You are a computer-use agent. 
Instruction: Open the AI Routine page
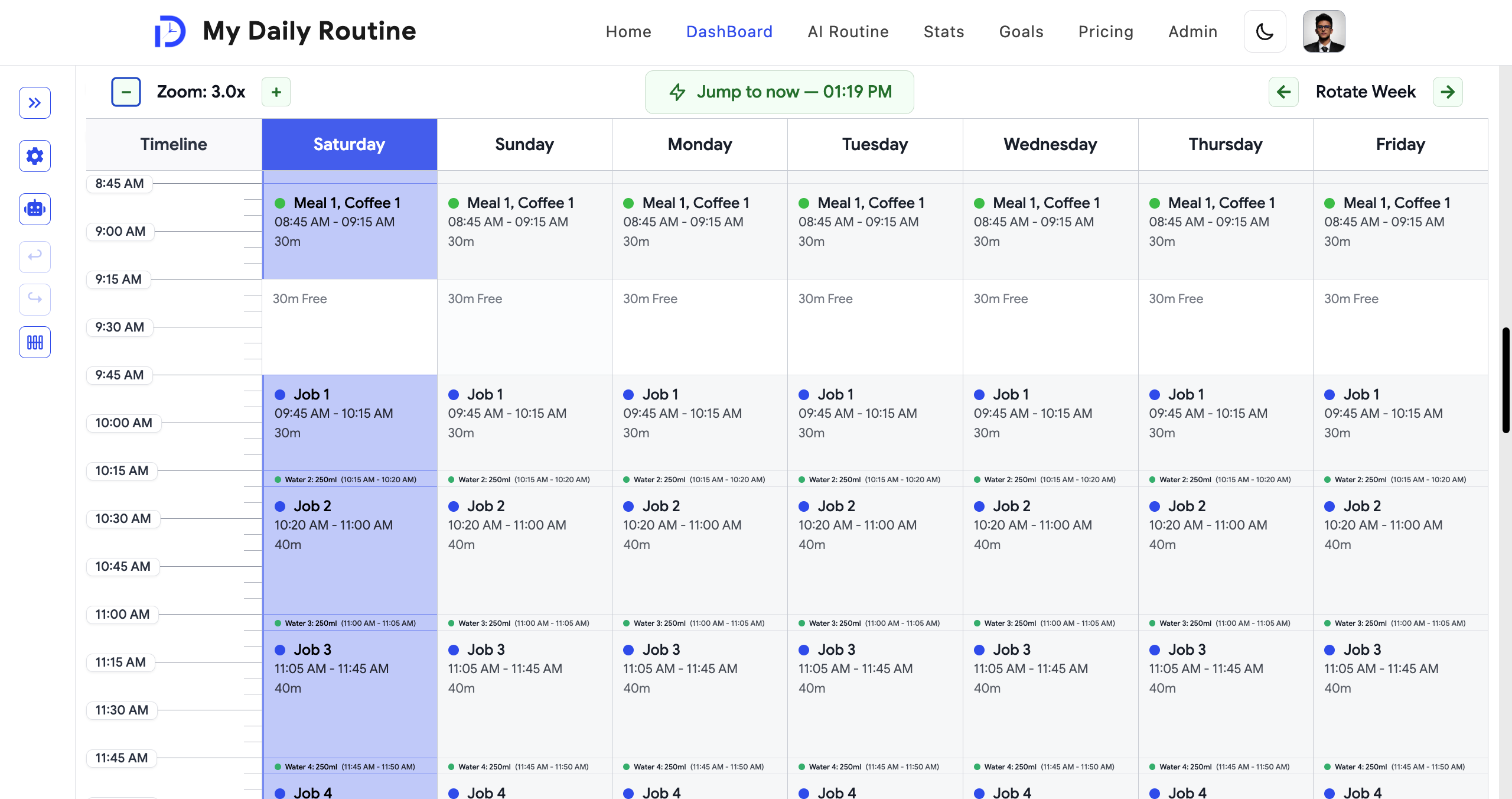(x=848, y=31)
